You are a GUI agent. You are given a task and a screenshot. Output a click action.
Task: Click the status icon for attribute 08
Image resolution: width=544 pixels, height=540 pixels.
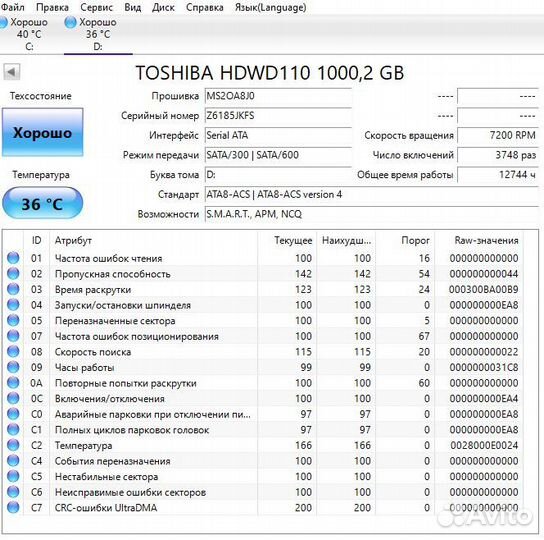pos(13,352)
